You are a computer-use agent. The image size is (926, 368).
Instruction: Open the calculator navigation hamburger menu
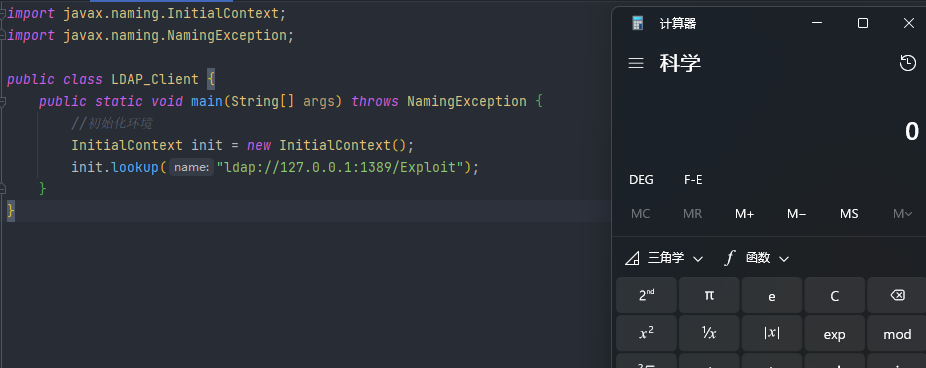pos(636,63)
